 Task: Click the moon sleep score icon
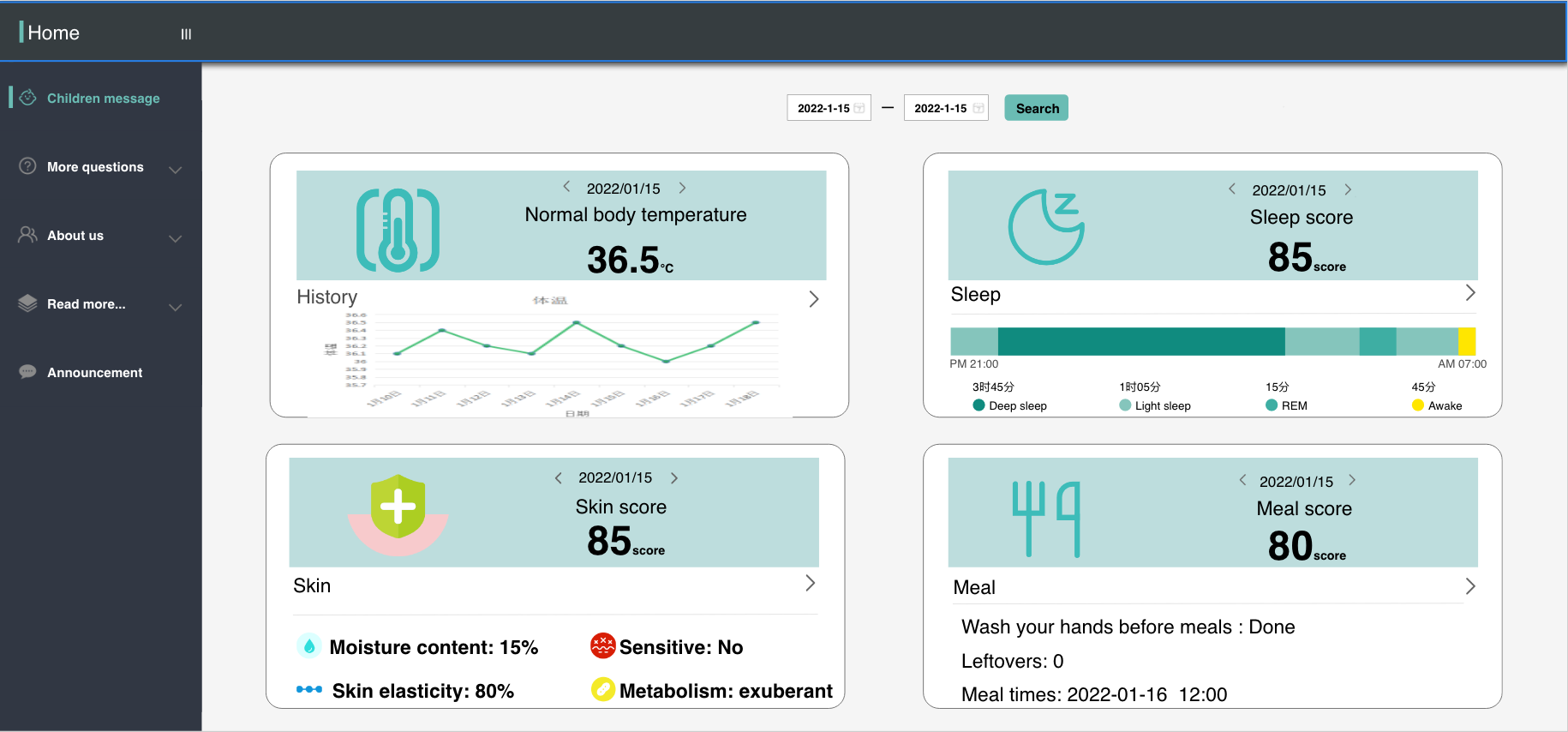click(x=1046, y=227)
